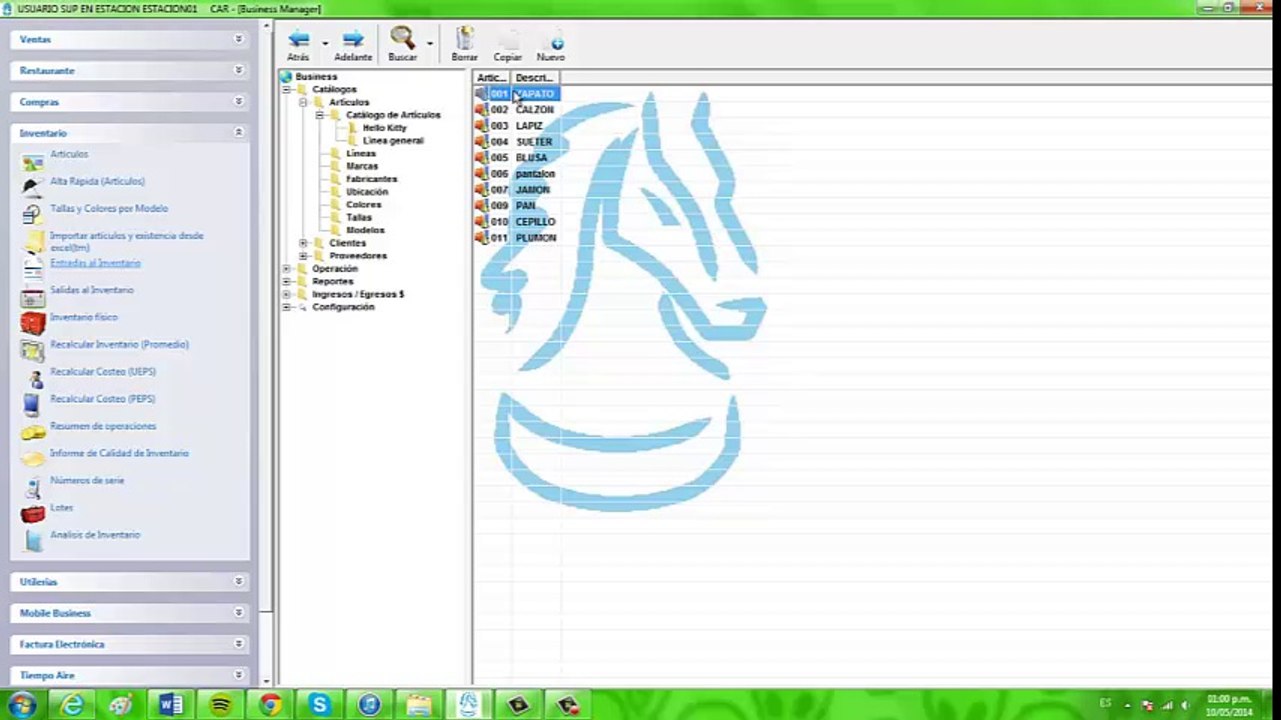Open Importar artículos y existencia desde excel

(x=127, y=241)
